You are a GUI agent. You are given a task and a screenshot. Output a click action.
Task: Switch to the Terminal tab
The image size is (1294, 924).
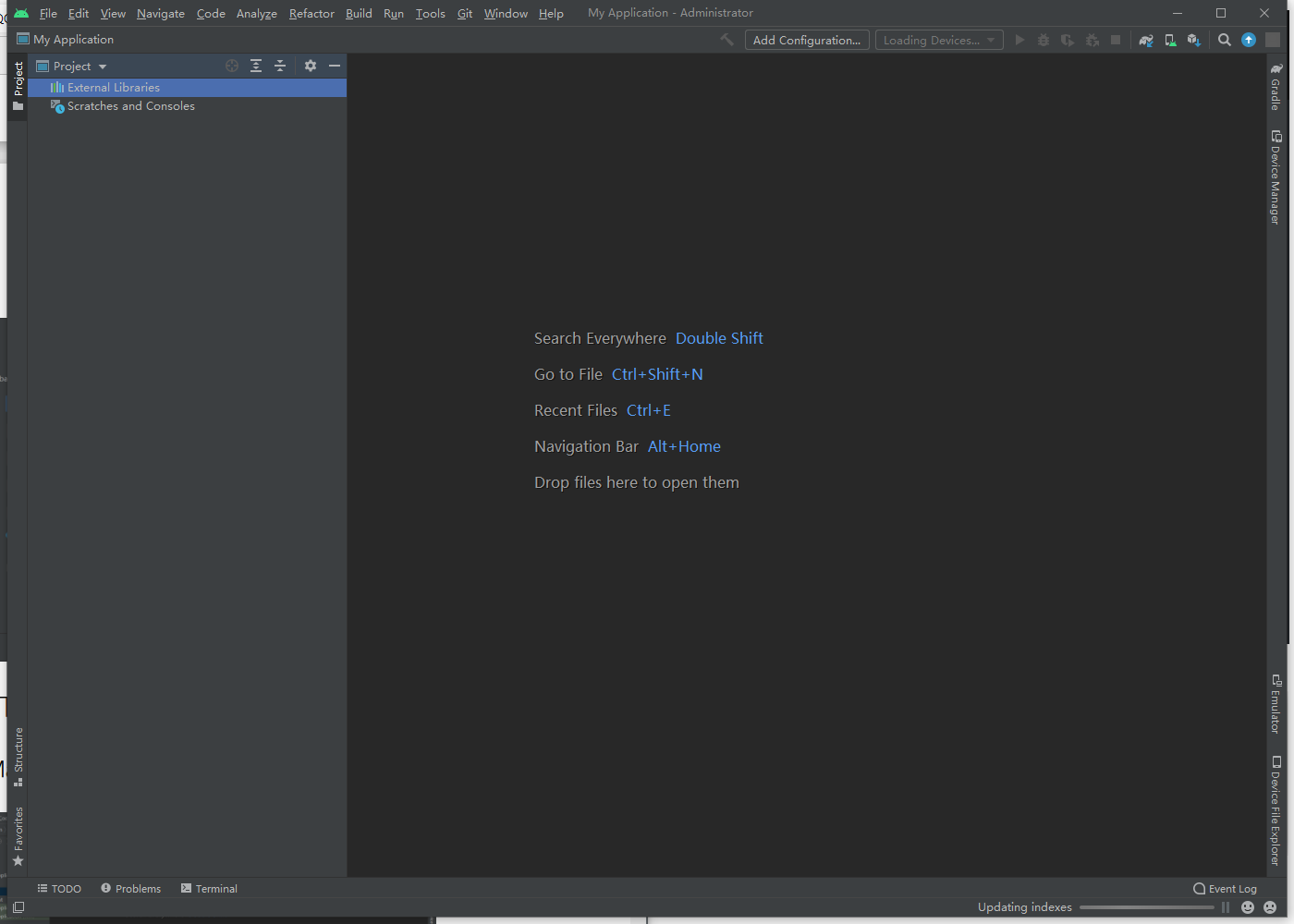(x=209, y=889)
